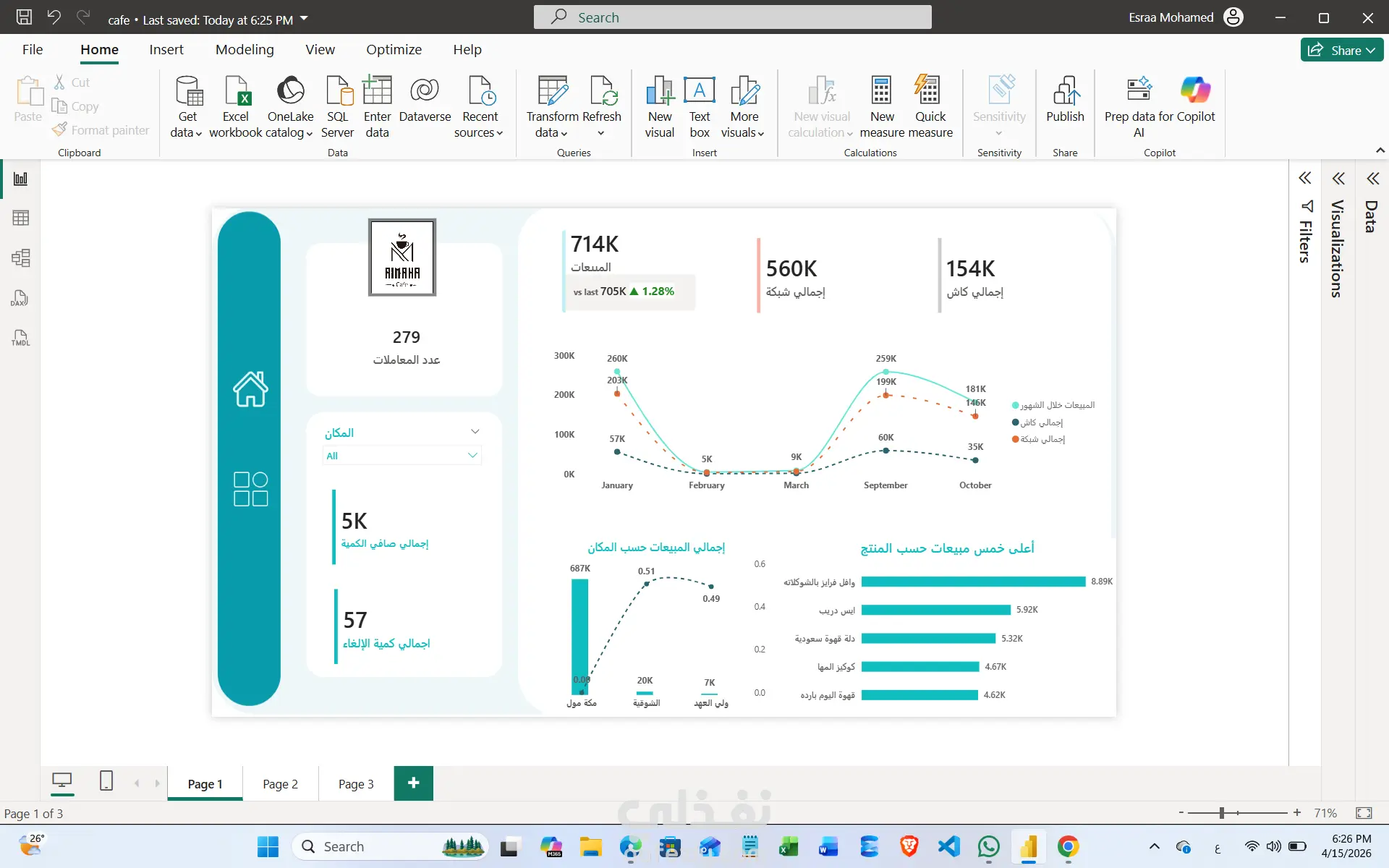1389x868 pixels.
Task: Switch to Table view icon
Action: tap(20, 218)
